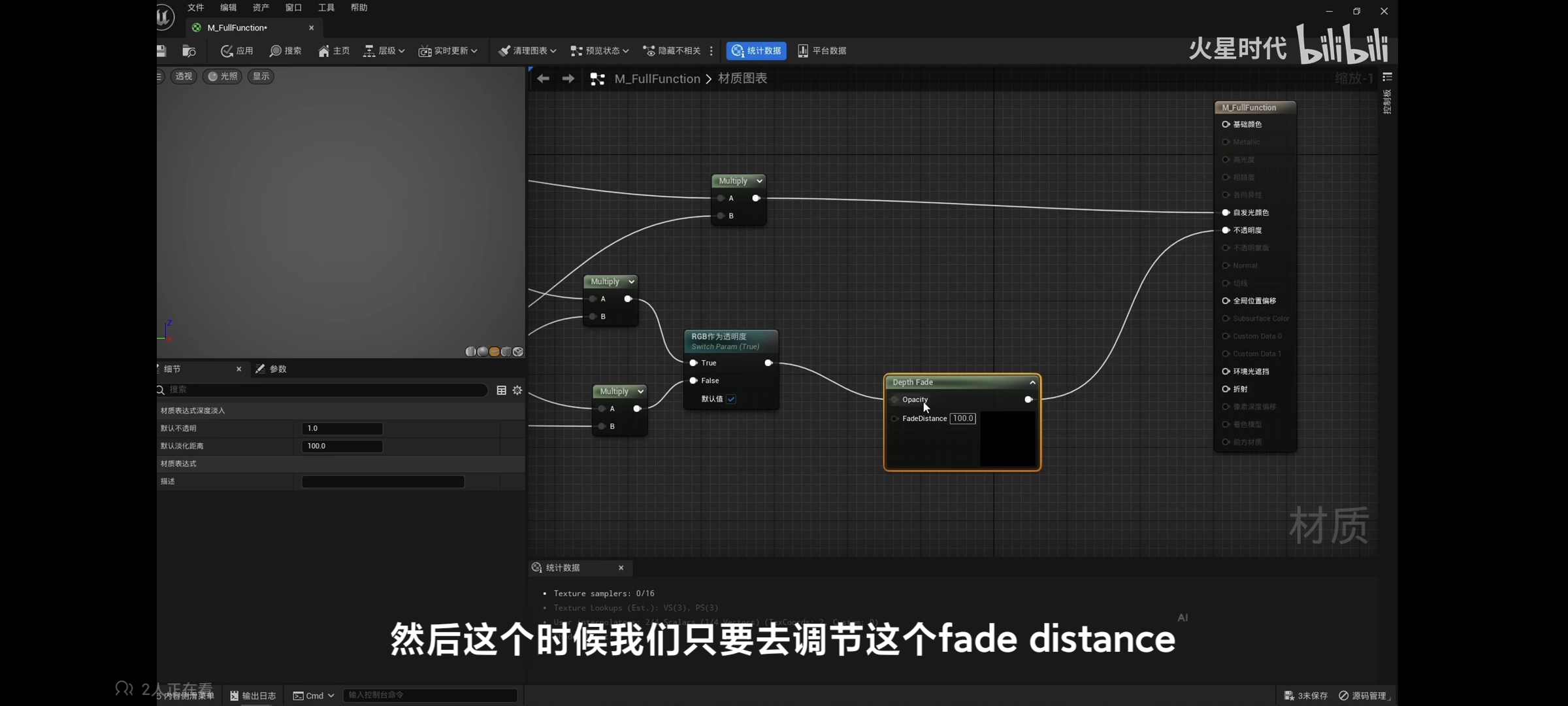1568x706 pixels.
Task: Expand the 层级 hierarchy dropdown
Action: [x=384, y=51]
